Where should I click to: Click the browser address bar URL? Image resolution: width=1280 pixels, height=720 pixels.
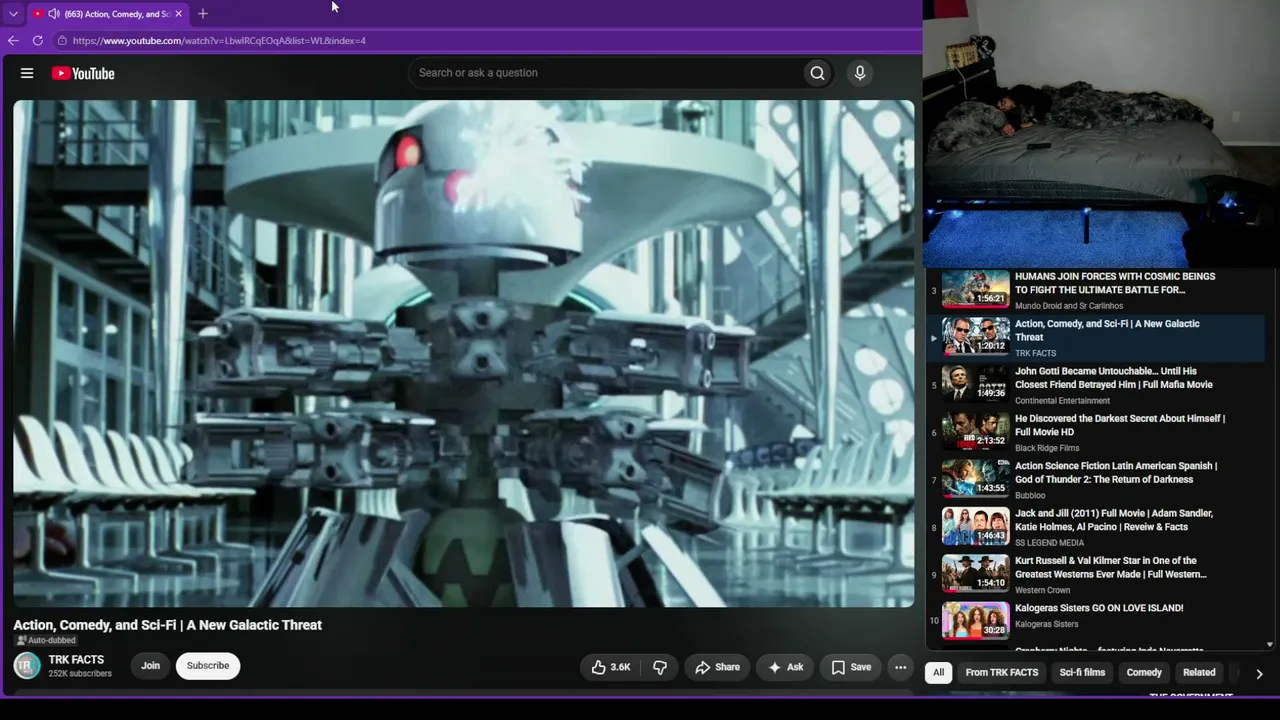point(219,41)
